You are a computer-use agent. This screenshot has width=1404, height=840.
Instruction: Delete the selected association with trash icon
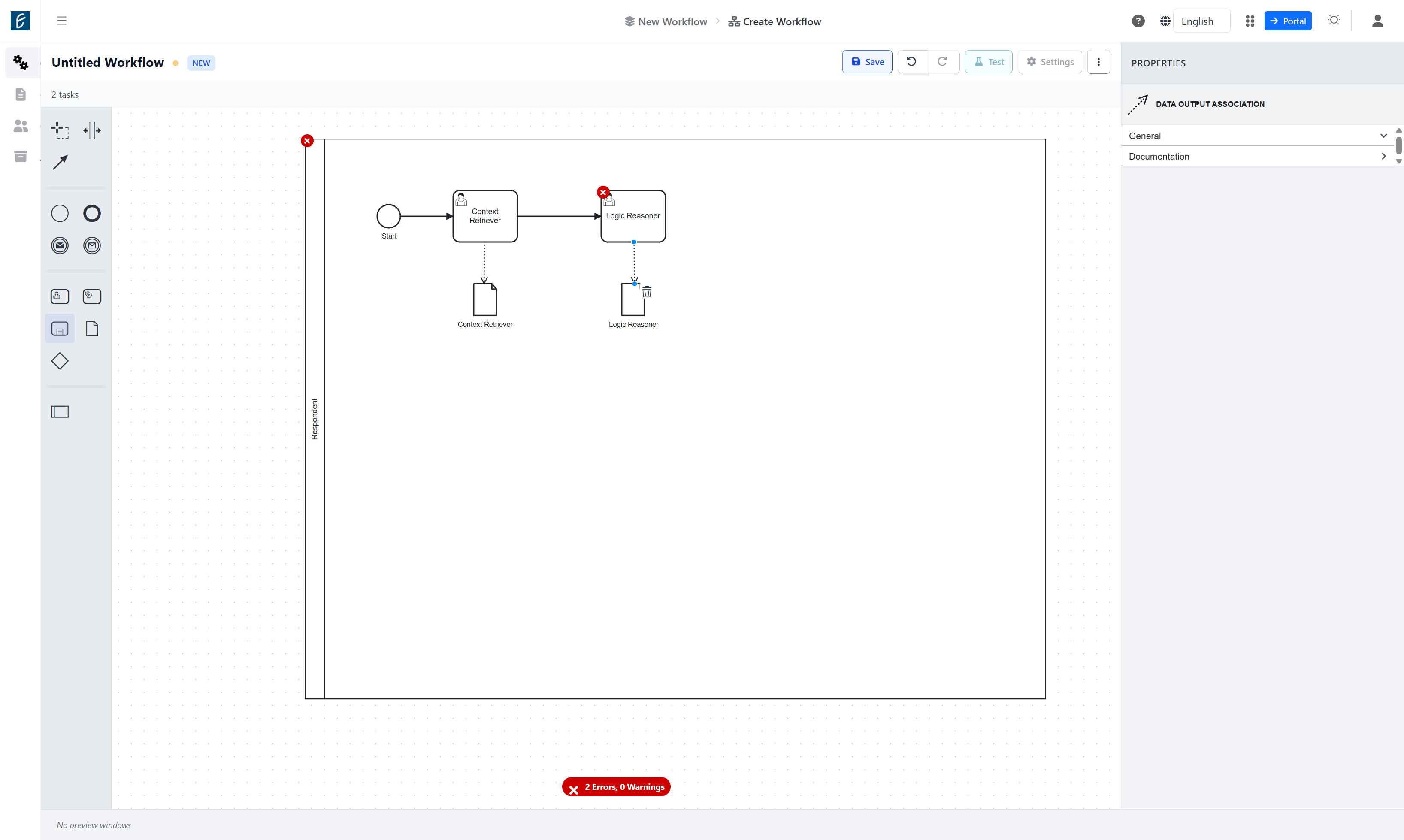647,292
